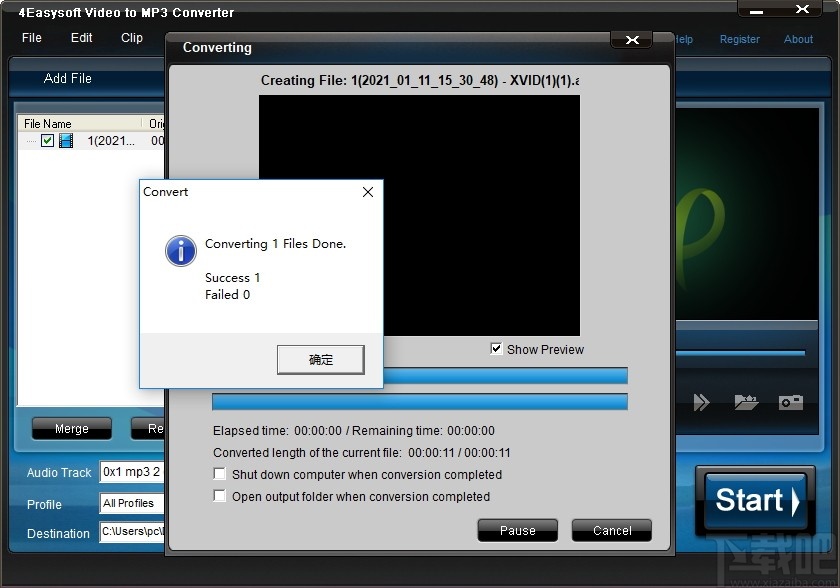The width and height of the screenshot is (840, 588).
Task: Cancel the conversion
Action: pos(611,530)
